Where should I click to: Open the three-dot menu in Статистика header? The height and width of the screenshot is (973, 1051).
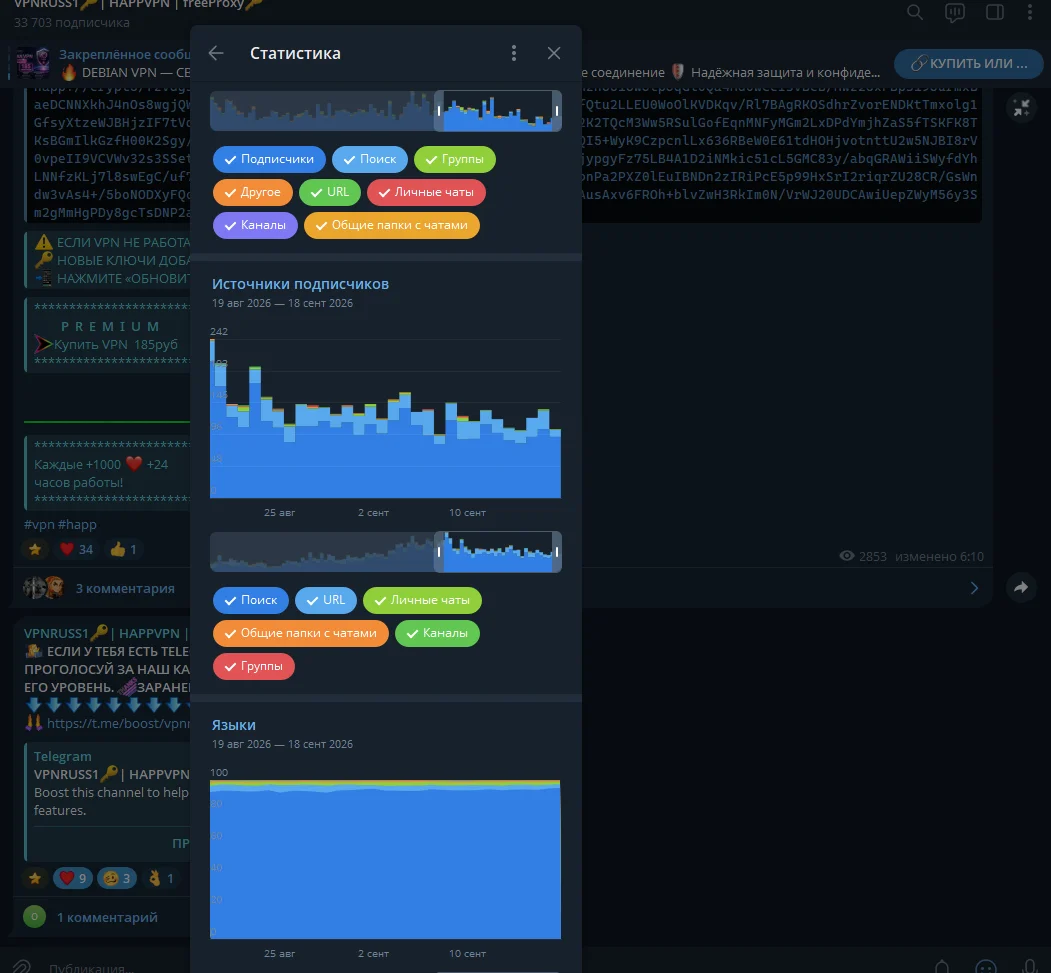point(514,53)
